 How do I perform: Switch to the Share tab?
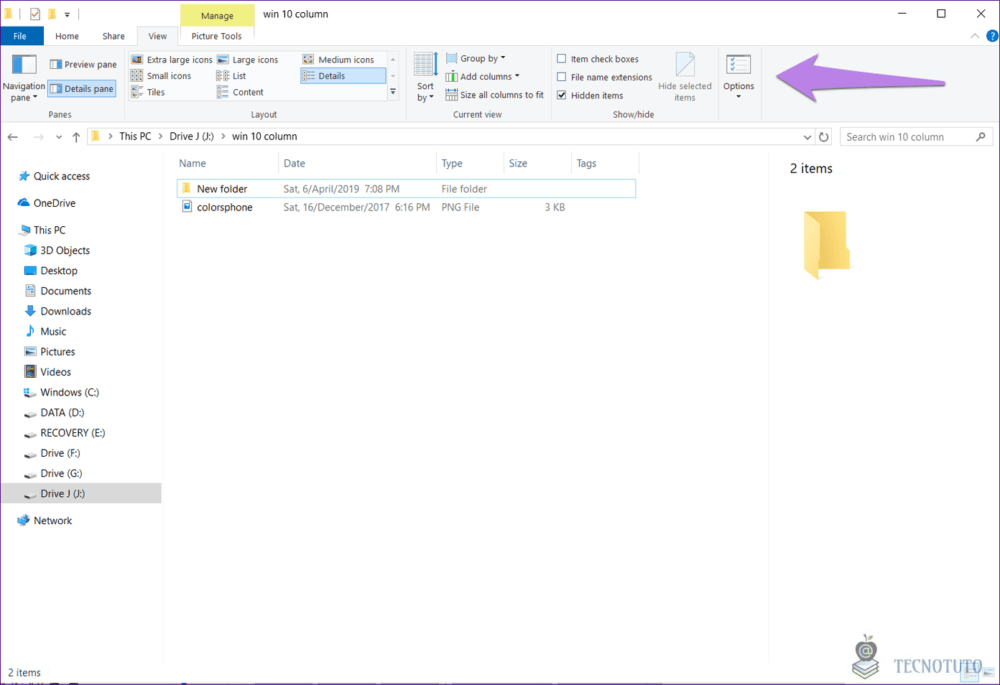[114, 36]
